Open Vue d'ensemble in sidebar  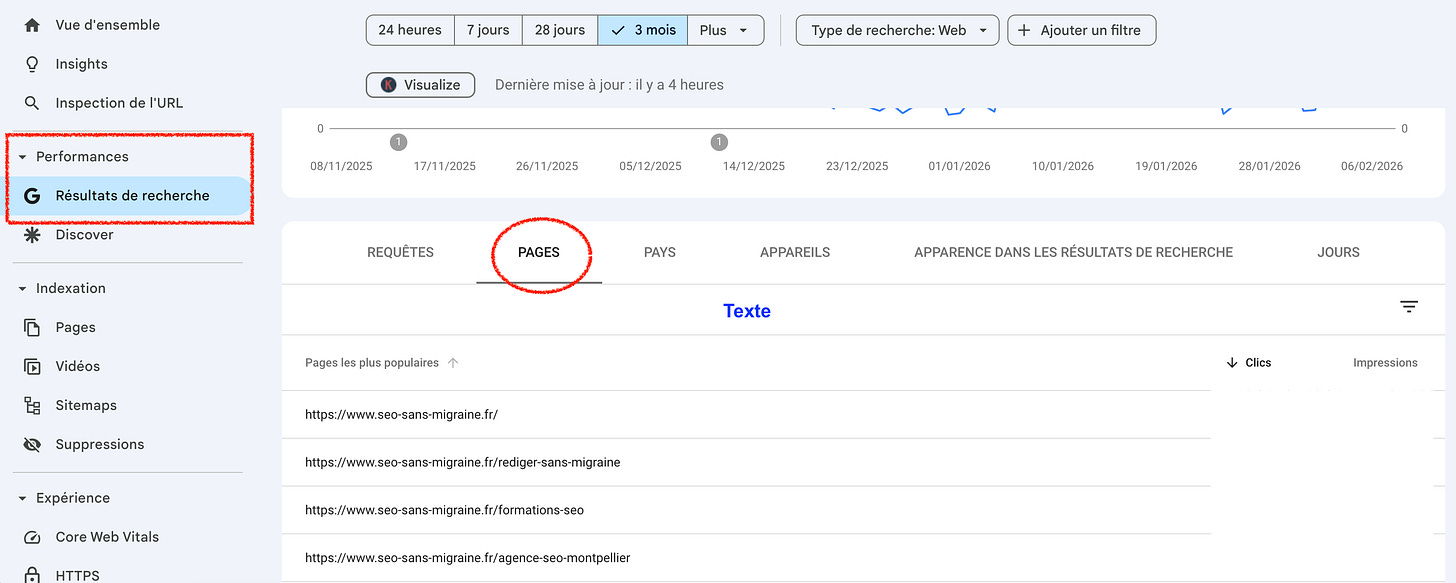pos(108,25)
